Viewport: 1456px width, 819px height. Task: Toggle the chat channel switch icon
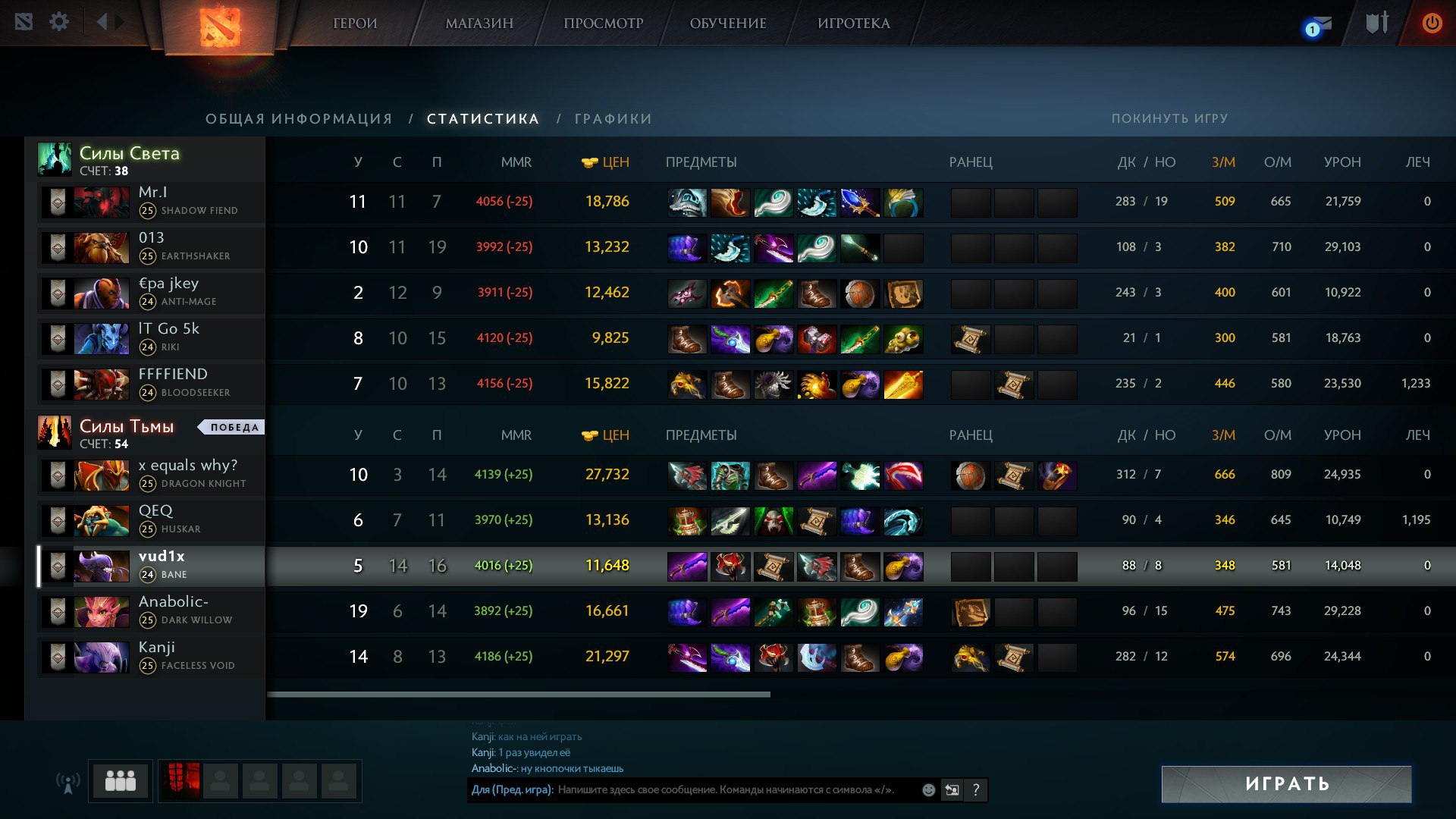952,790
